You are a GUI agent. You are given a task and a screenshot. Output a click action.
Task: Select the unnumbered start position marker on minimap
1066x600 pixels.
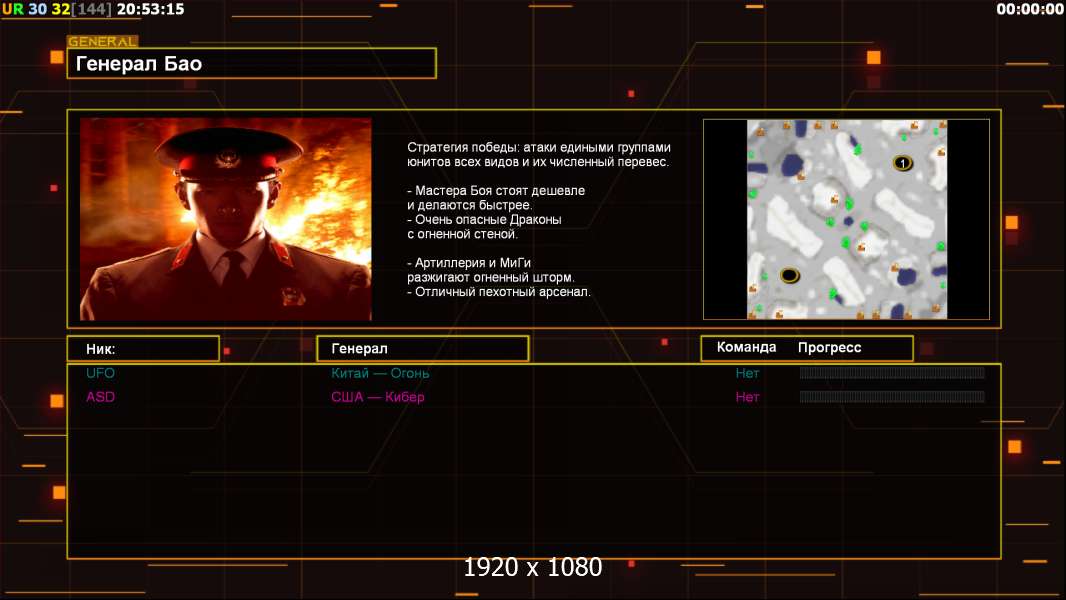[x=789, y=275]
